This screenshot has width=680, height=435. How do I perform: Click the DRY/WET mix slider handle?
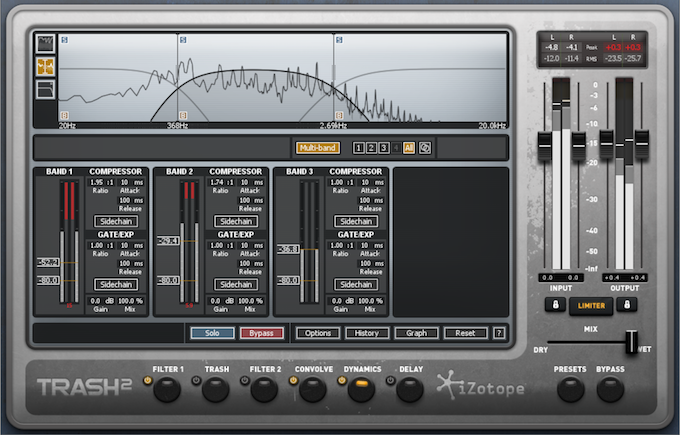tap(631, 342)
